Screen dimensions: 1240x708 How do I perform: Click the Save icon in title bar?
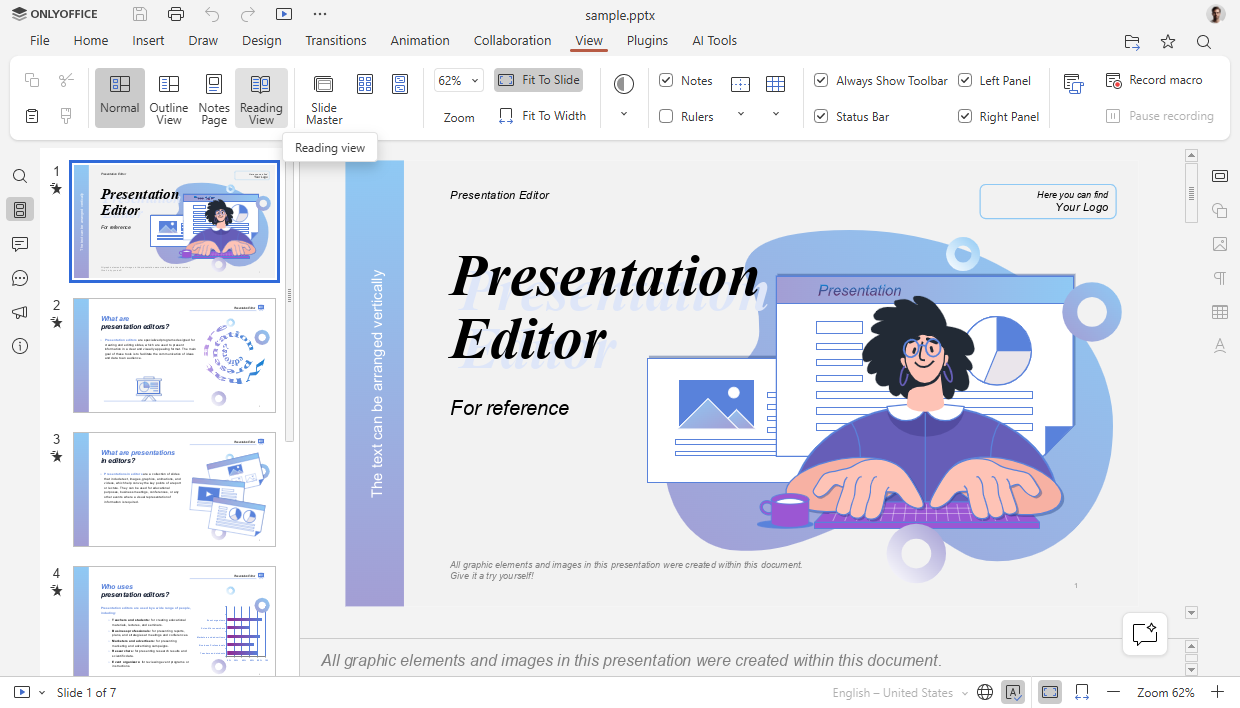pyautogui.click(x=140, y=14)
